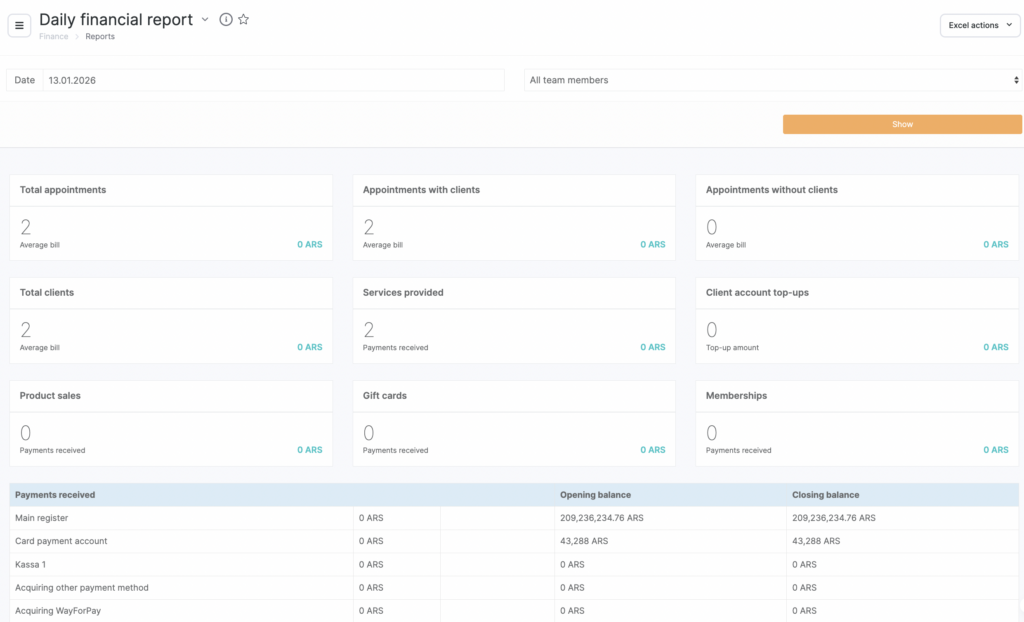Click the Date input field
This screenshot has height=622, width=1024.
(273, 80)
